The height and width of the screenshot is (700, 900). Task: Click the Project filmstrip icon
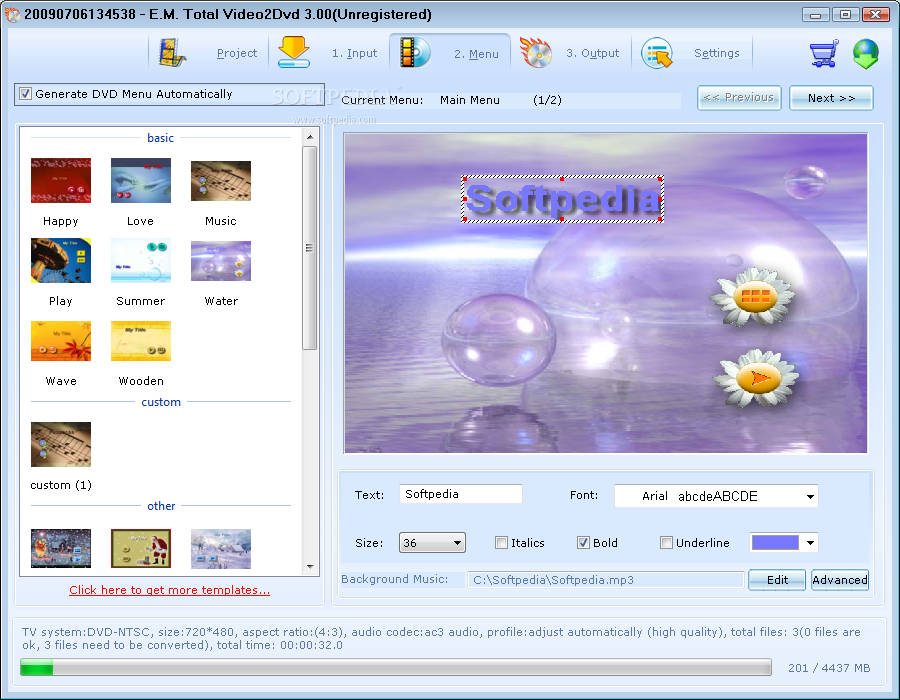click(172, 53)
